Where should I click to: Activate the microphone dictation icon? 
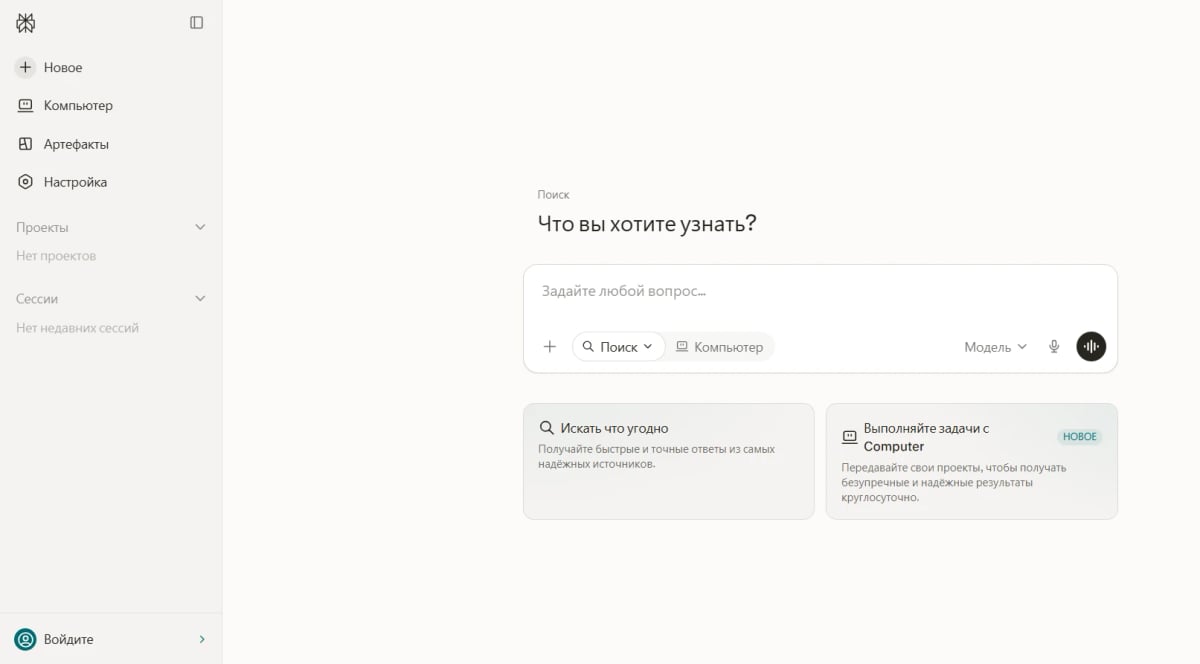tap(1054, 347)
